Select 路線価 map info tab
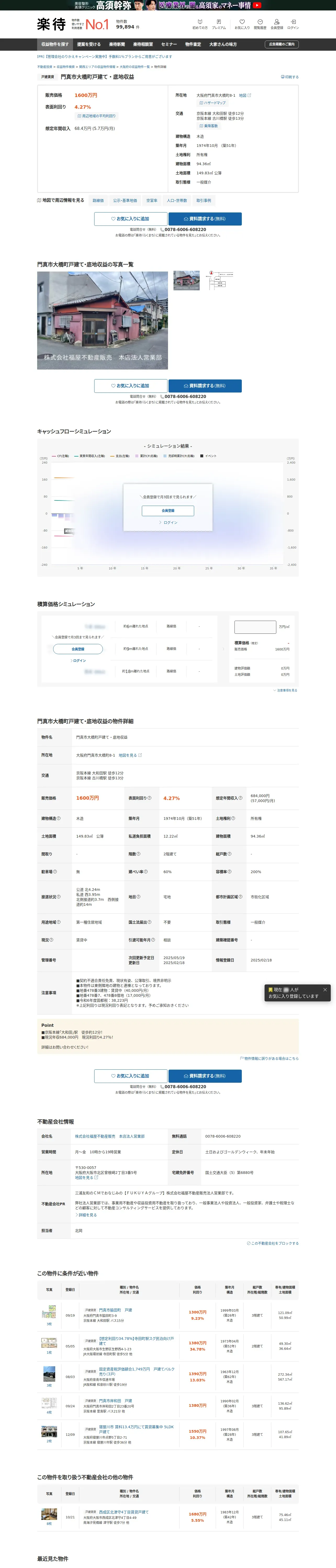Image resolution: width=336 pixels, height=1568 pixels. pyautogui.click(x=98, y=200)
